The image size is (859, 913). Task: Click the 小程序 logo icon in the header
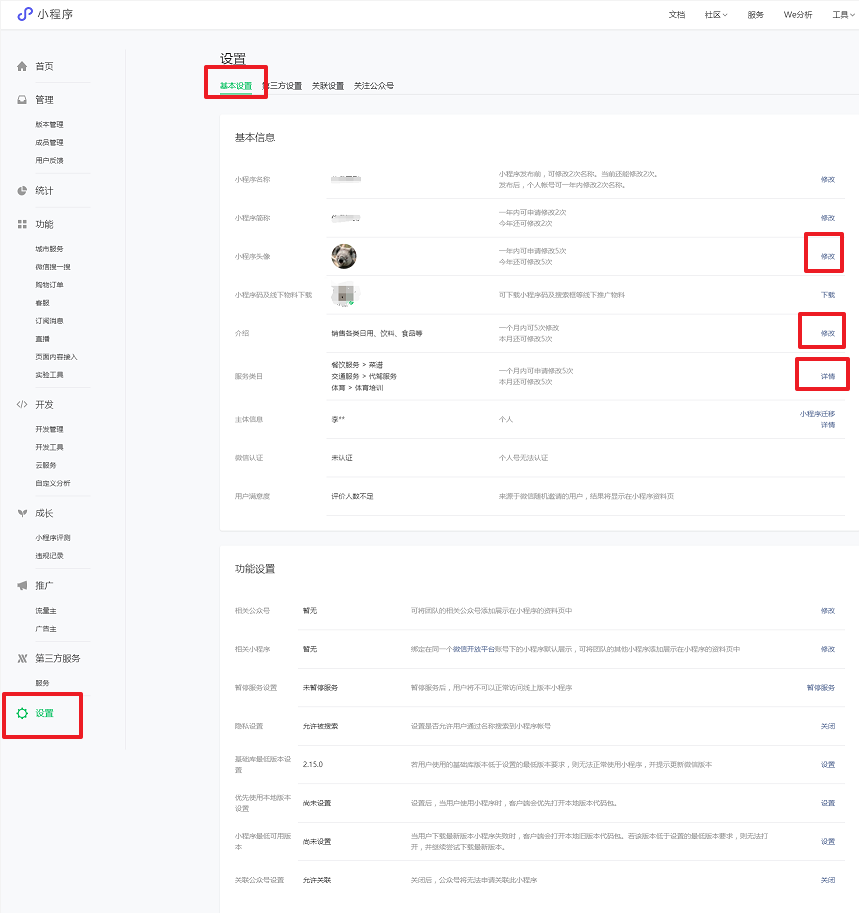24,14
